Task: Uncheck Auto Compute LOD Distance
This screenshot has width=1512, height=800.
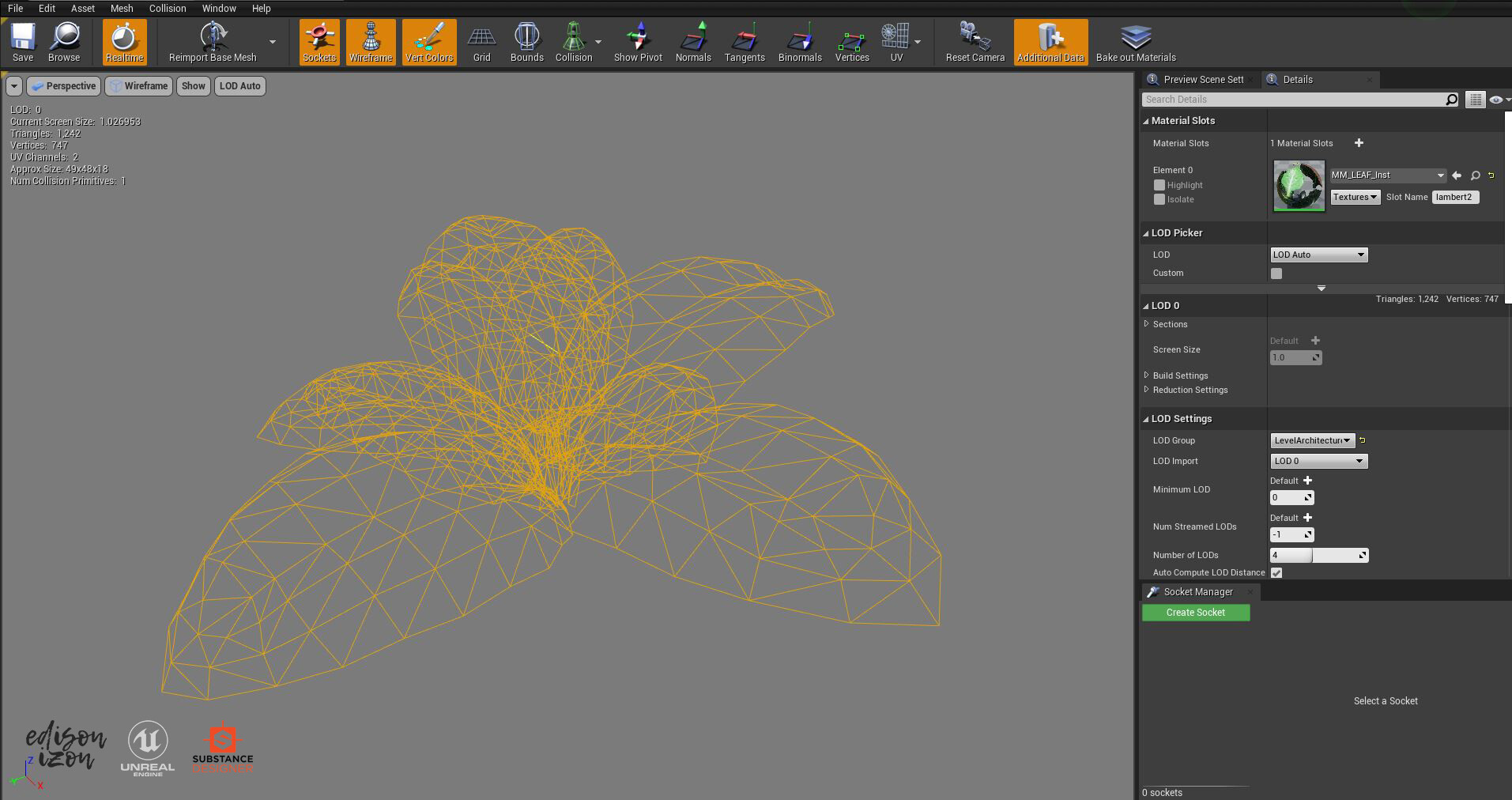Action: tap(1276, 572)
